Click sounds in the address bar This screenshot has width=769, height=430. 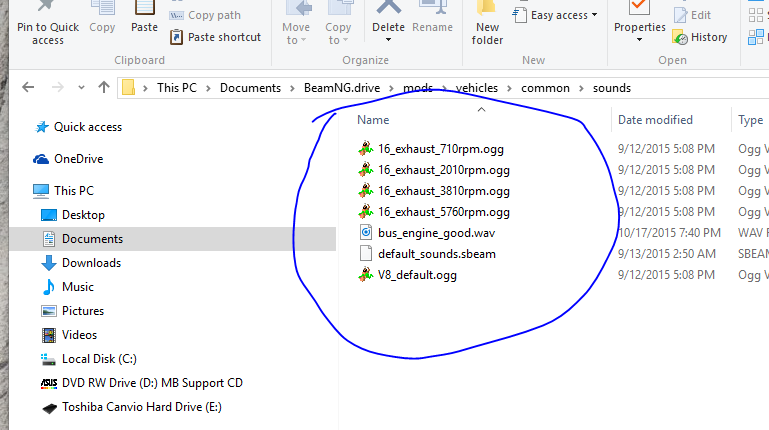click(x=612, y=88)
